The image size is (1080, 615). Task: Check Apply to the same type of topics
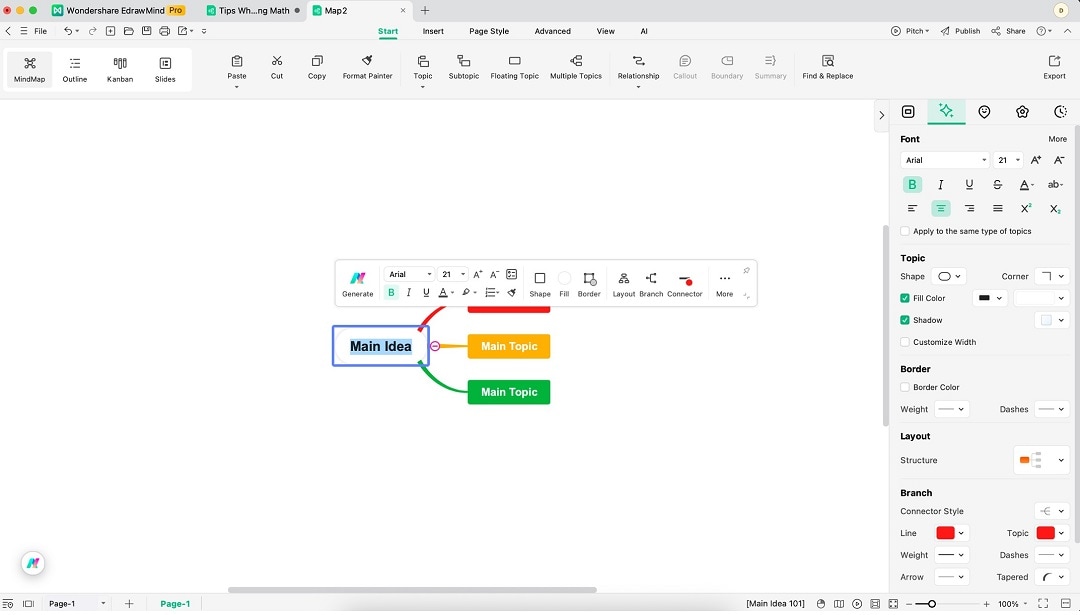[905, 231]
